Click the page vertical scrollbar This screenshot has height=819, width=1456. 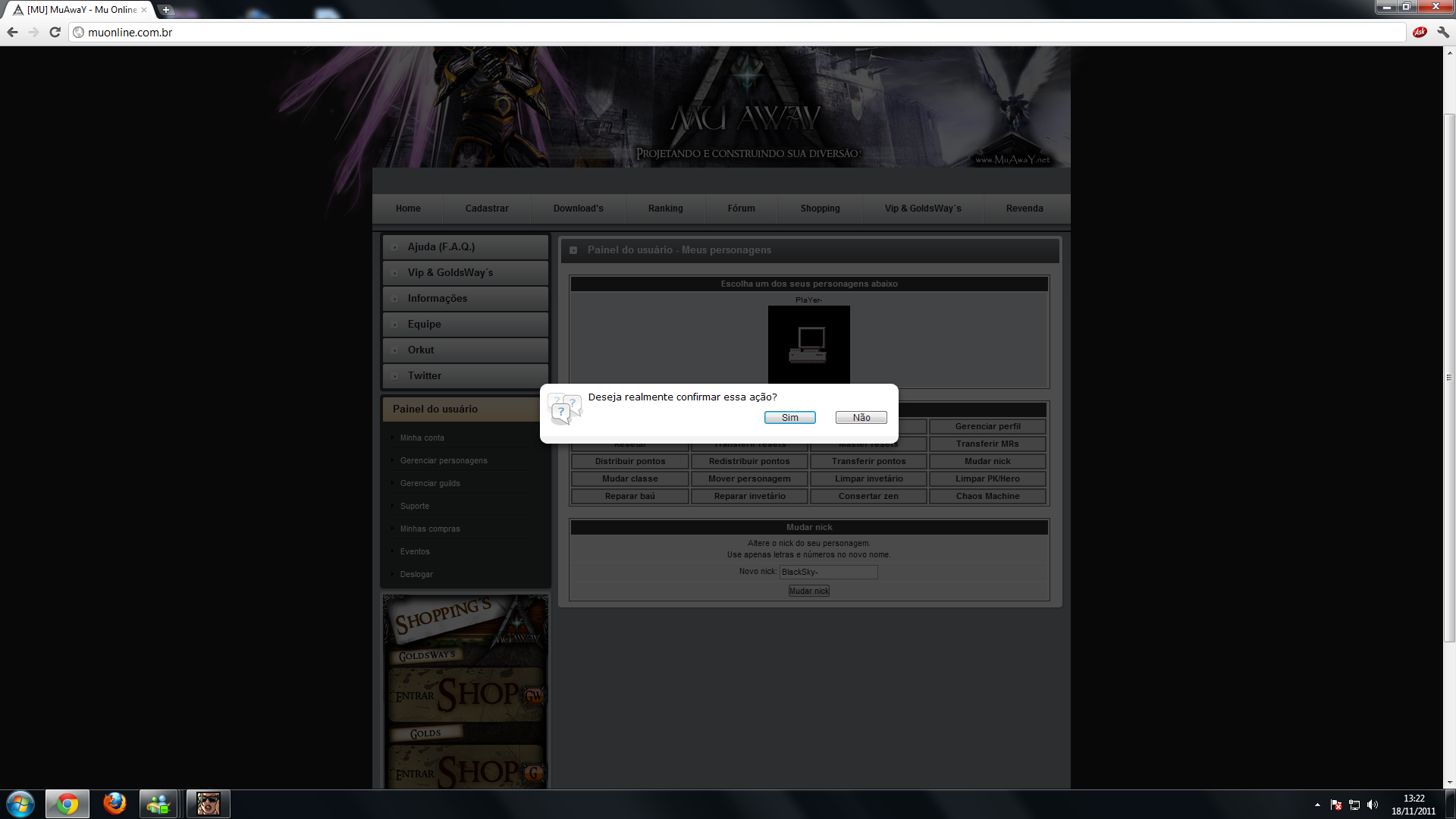[x=1449, y=379]
